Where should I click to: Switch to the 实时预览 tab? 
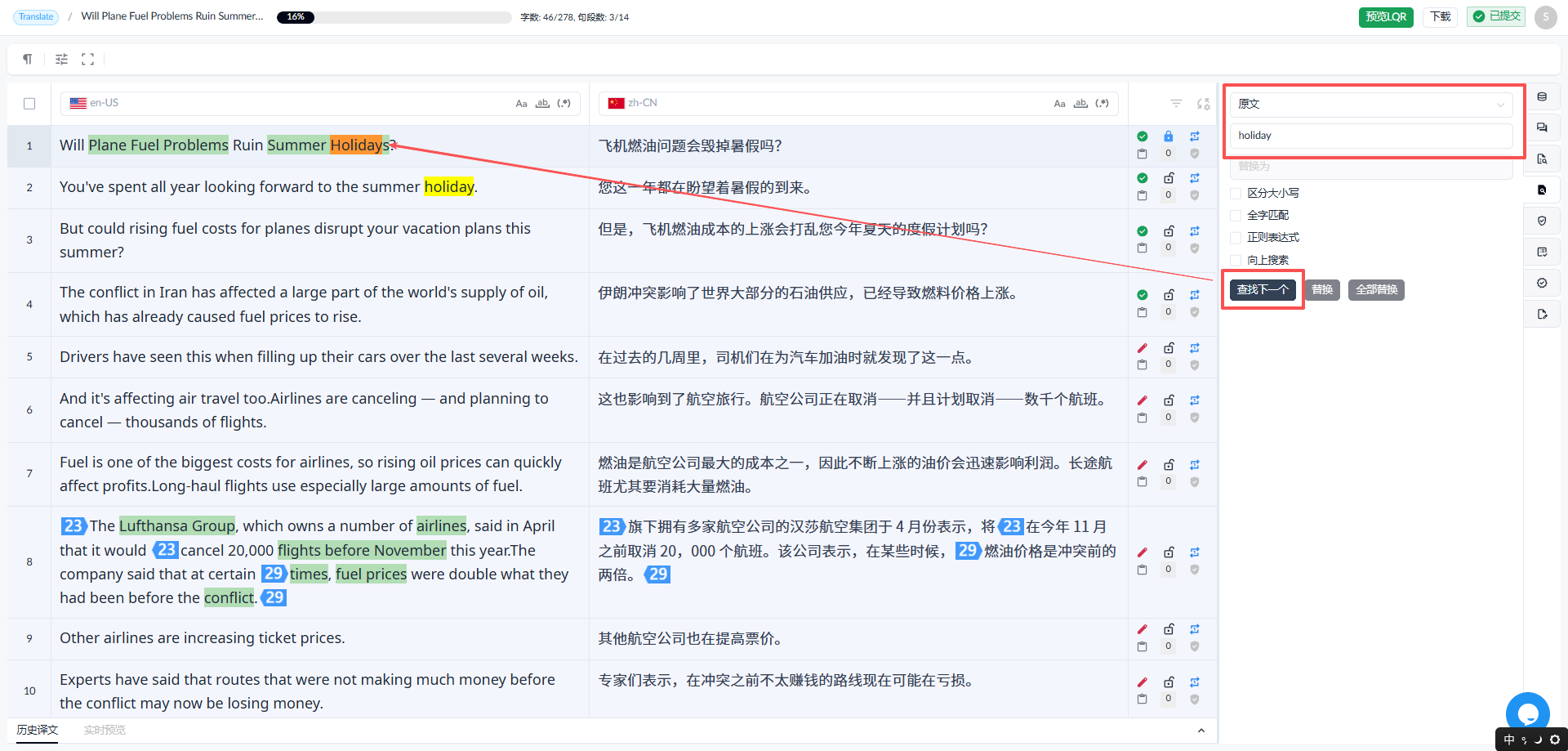[x=105, y=730]
